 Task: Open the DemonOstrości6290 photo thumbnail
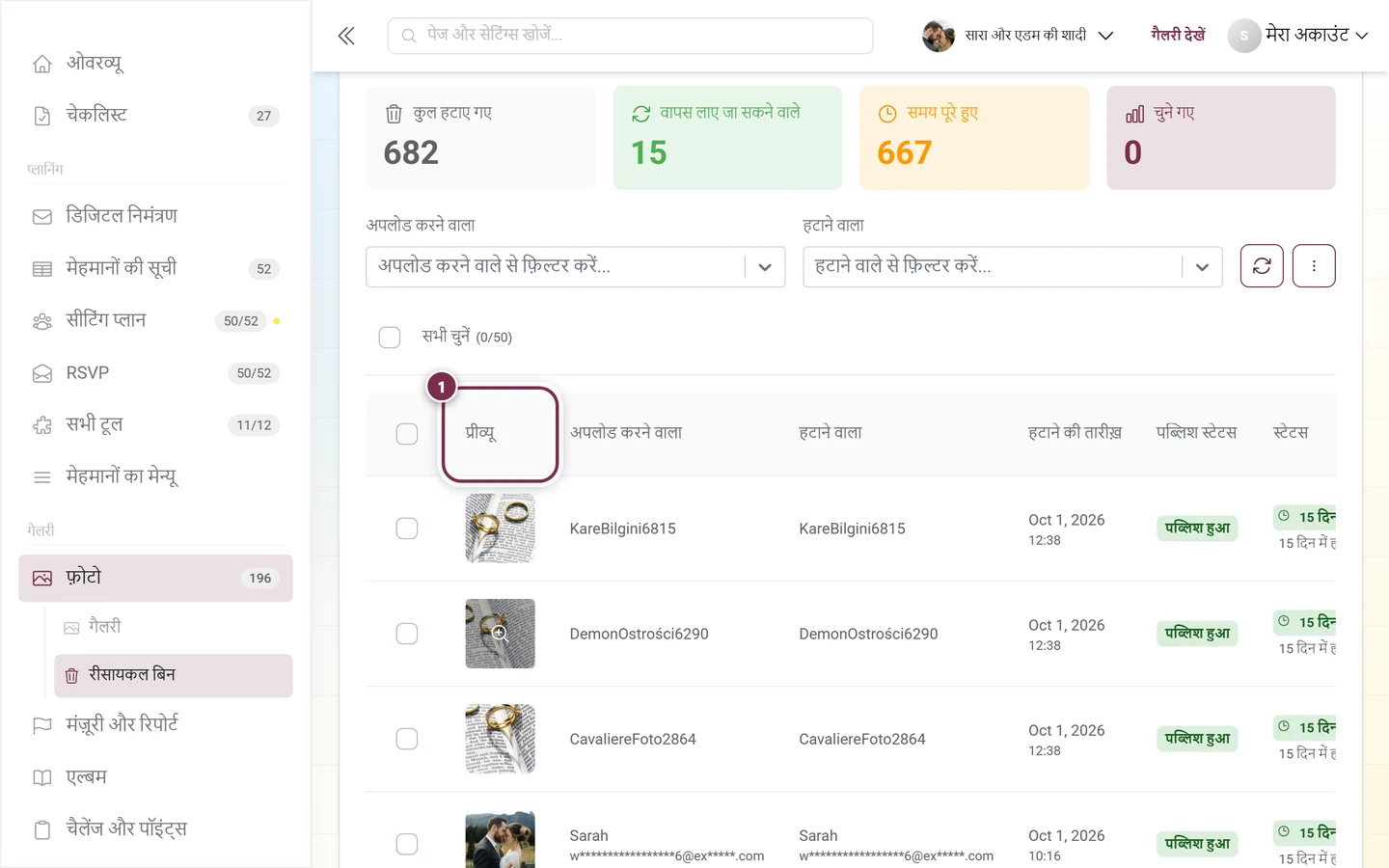tap(500, 634)
